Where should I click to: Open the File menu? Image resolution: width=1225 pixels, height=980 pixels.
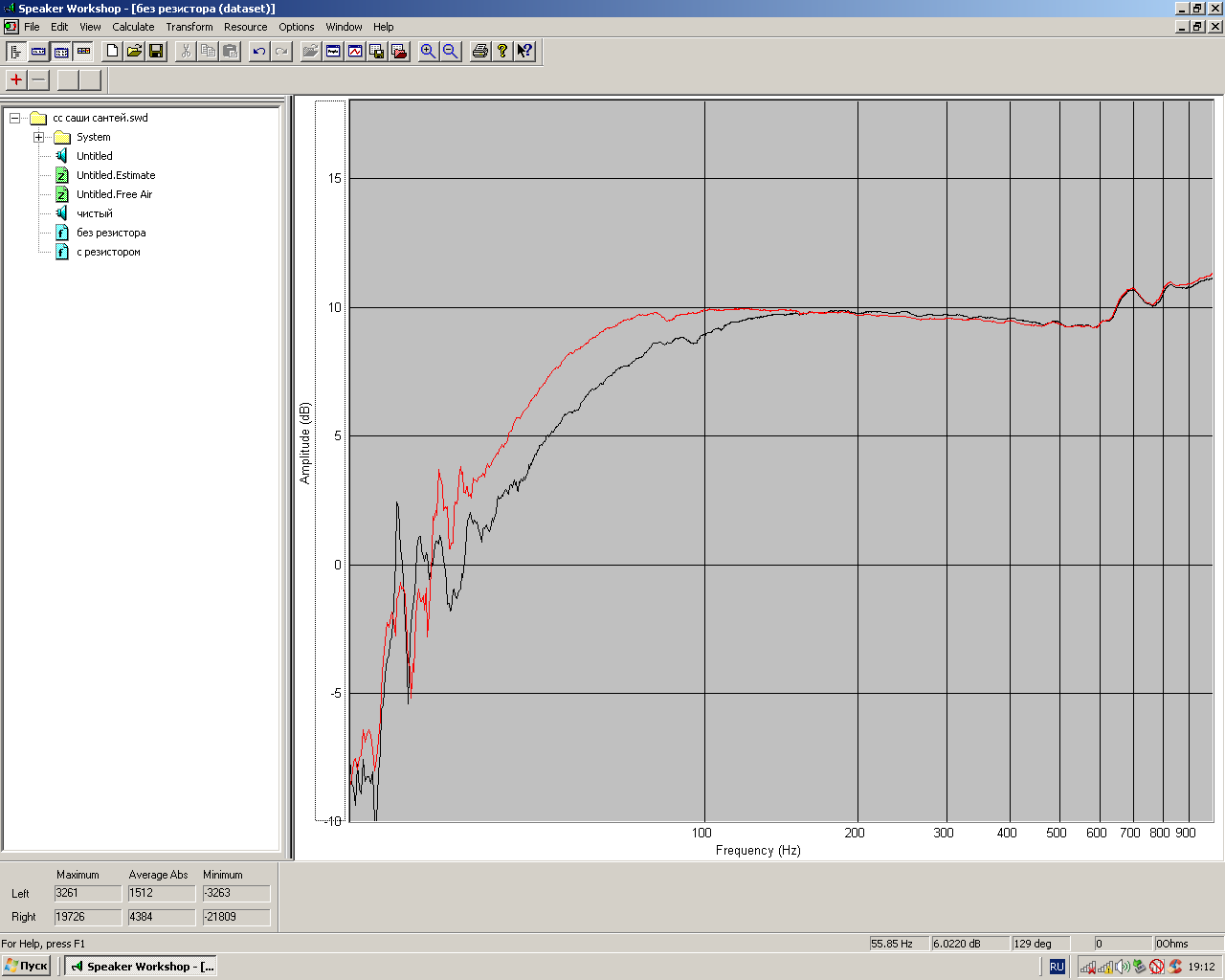pyautogui.click(x=32, y=27)
